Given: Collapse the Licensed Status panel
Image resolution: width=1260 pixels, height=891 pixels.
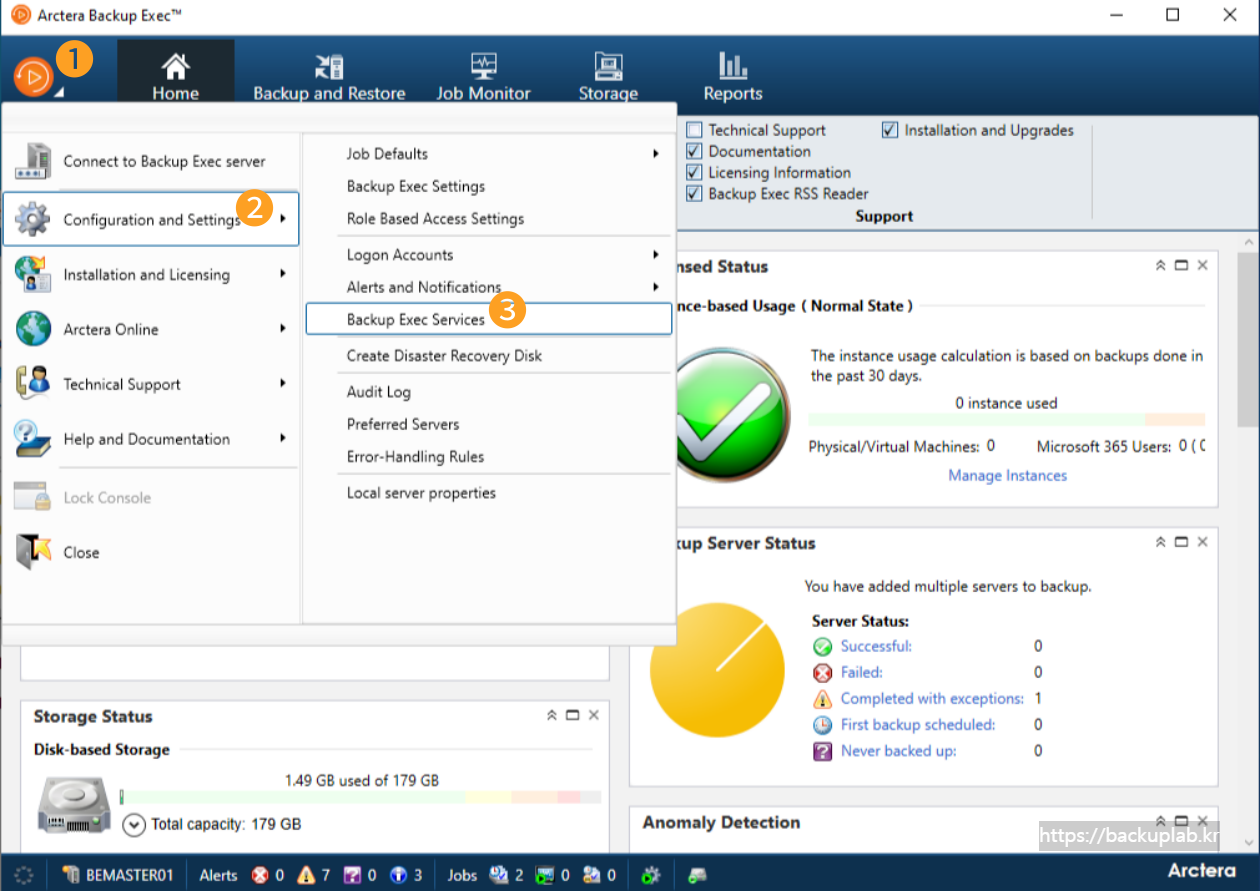Looking at the screenshot, I should [1161, 266].
